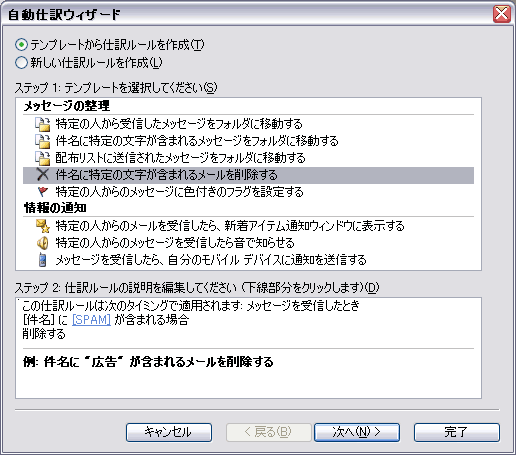Finish wizard with 完了 button
The height and width of the screenshot is (455, 516).
point(457,432)
